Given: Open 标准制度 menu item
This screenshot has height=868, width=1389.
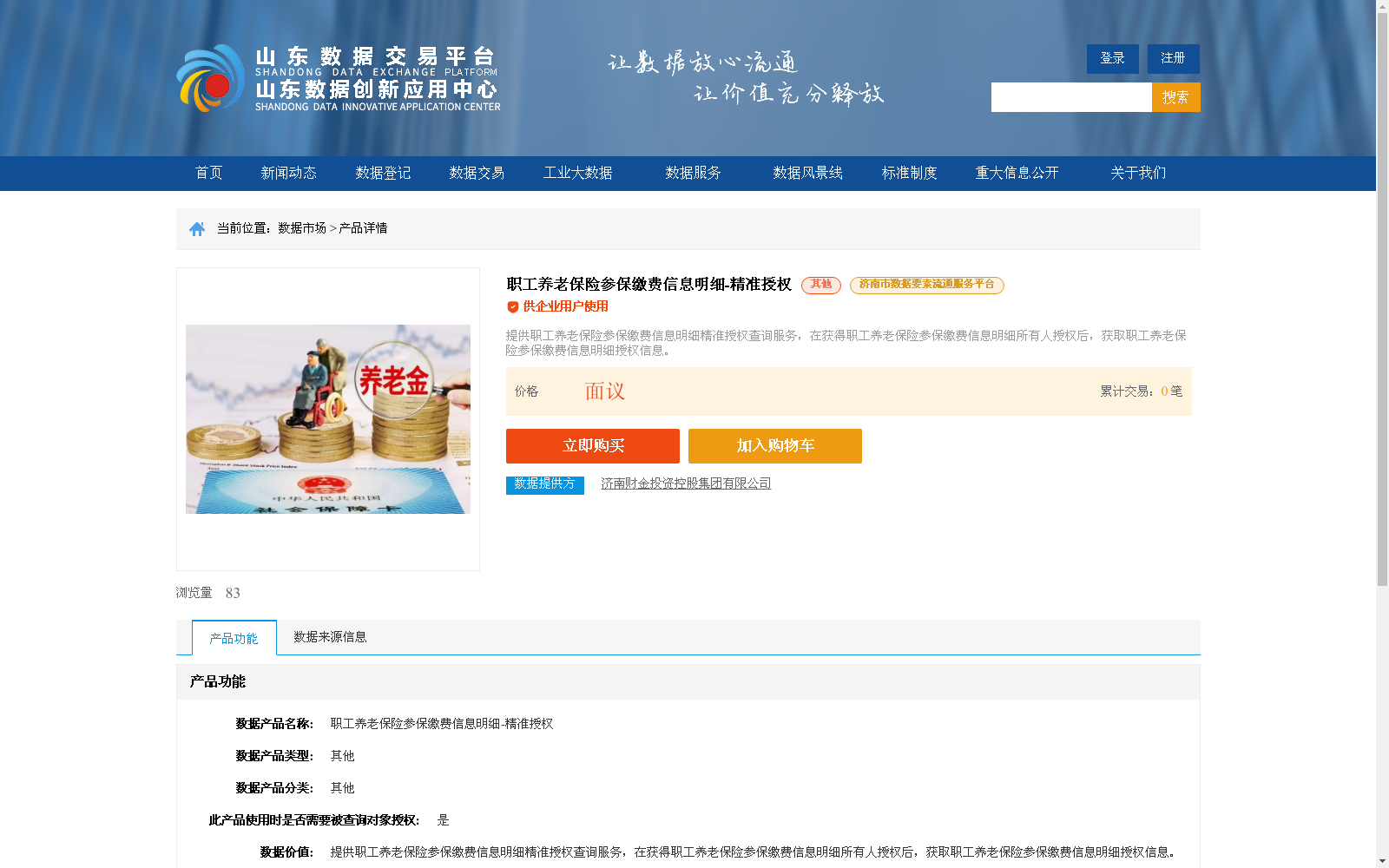Looking at the screenshot, I should pos(909,173).
